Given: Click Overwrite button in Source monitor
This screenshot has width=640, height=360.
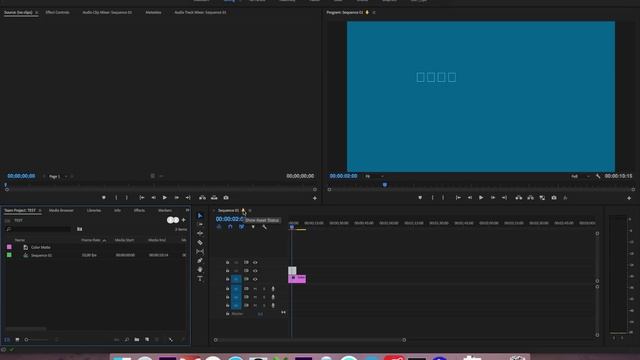Looking at the screenshot, I should [x=214, y=198].
